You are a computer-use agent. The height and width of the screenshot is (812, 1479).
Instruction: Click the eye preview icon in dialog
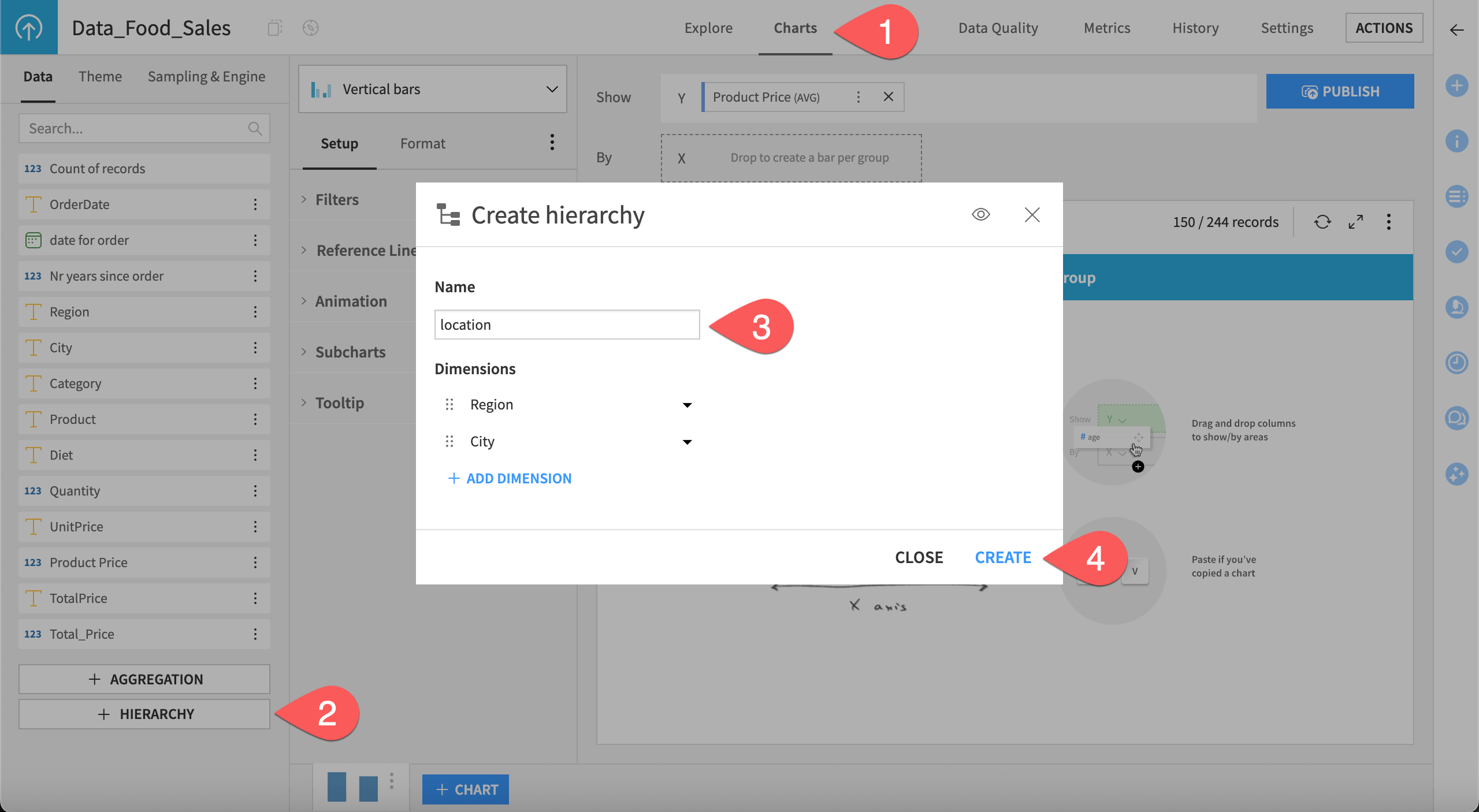(x=980, y=215)
